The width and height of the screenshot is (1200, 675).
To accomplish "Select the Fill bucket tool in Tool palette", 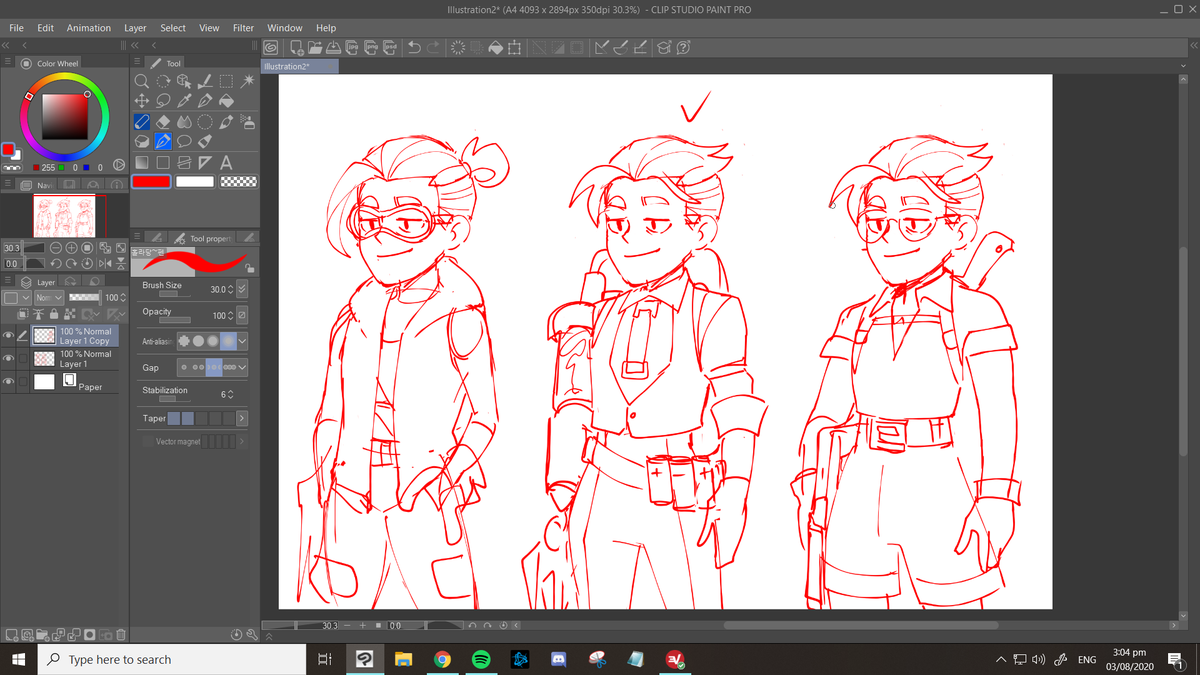I will [226, 100].
